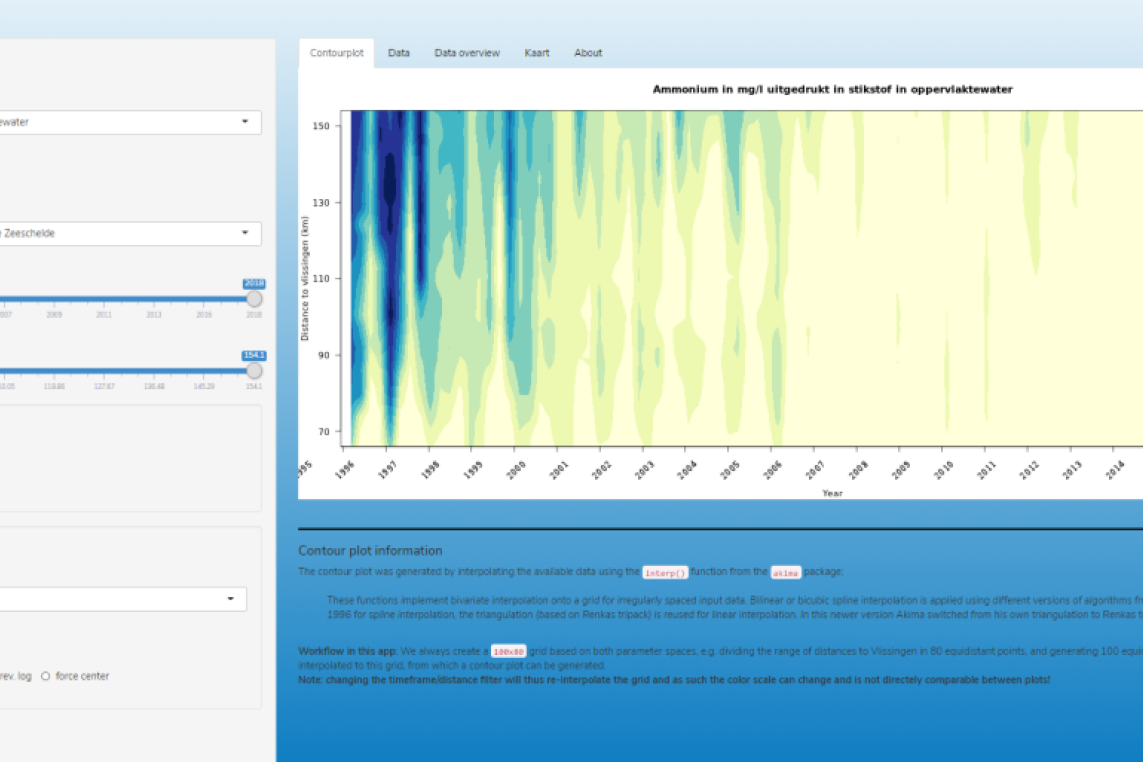
Task: Click the Ammonium contour plot title
Action: pos(832,89)
